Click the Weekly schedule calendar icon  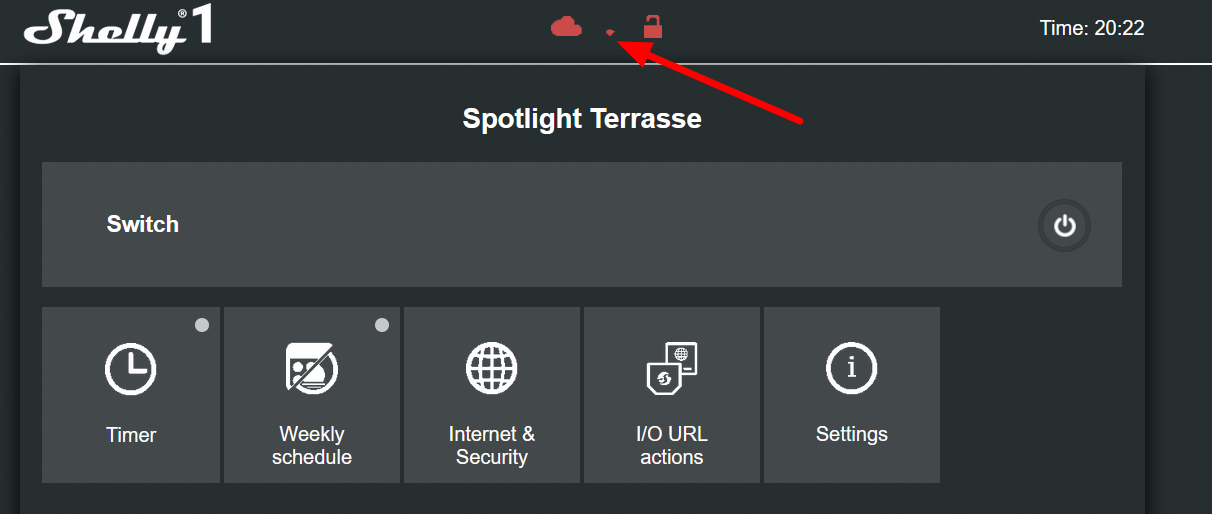tap(311, 368)
